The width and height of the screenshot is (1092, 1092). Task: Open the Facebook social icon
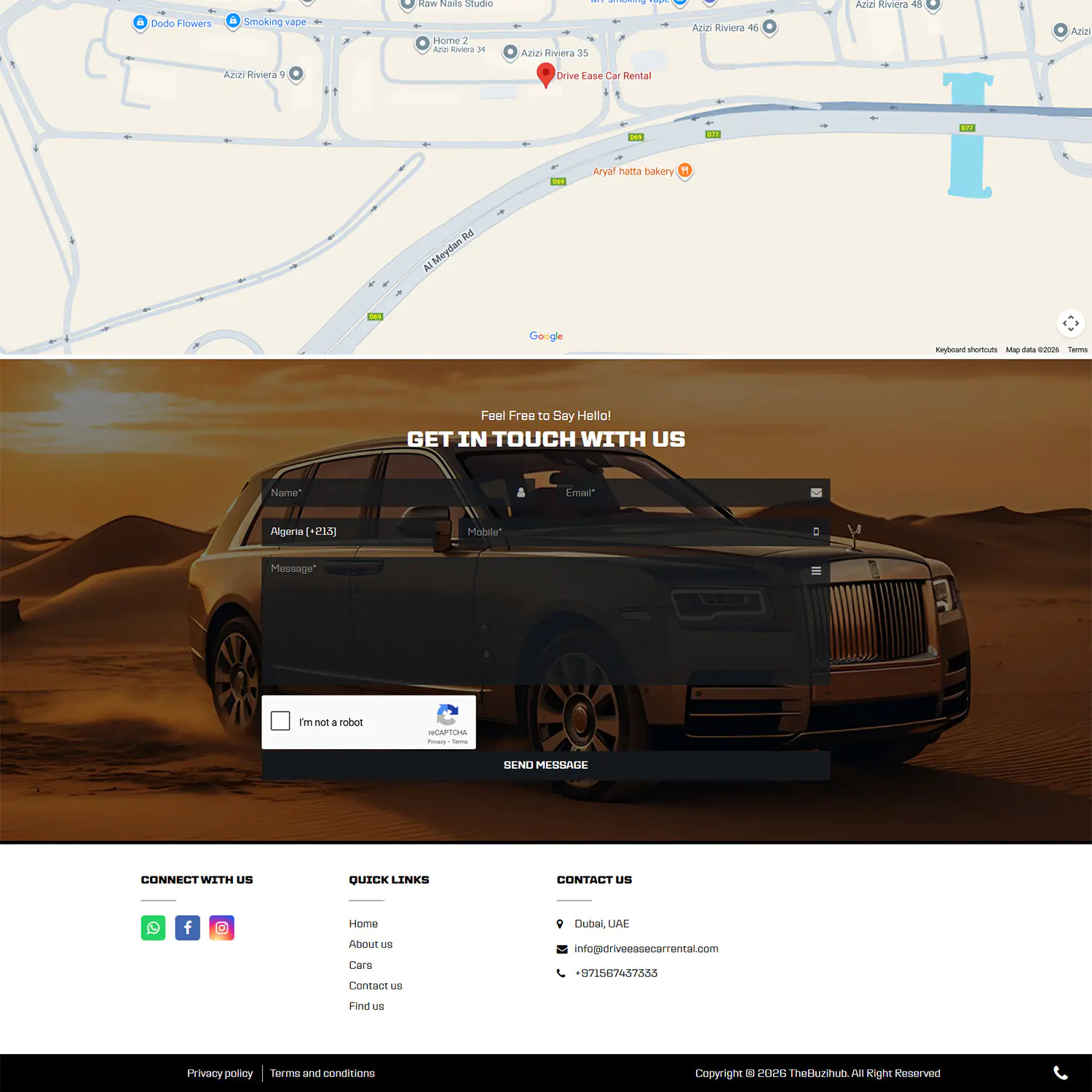[187, 927]
